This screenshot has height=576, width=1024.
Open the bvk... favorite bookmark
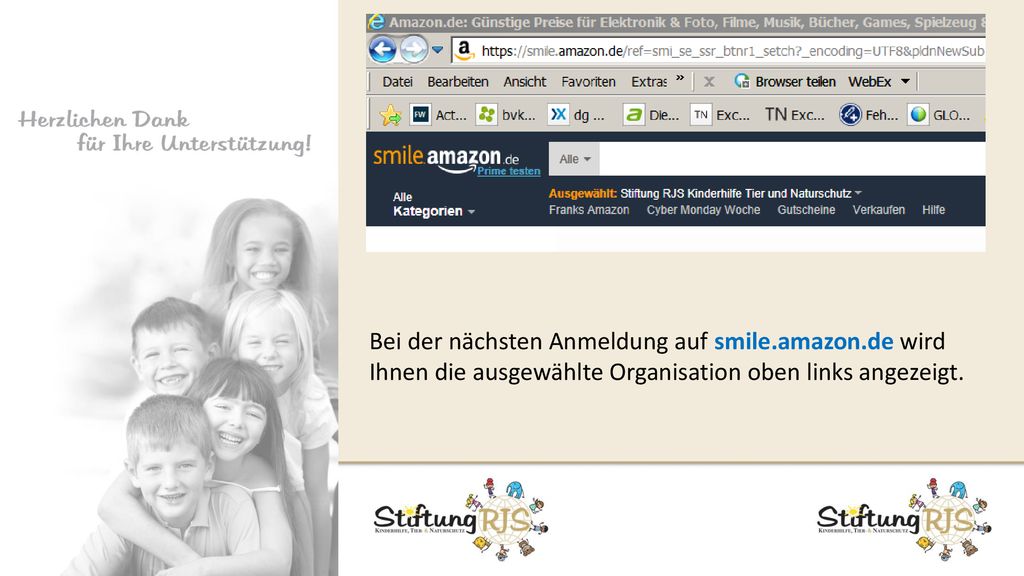505,115
